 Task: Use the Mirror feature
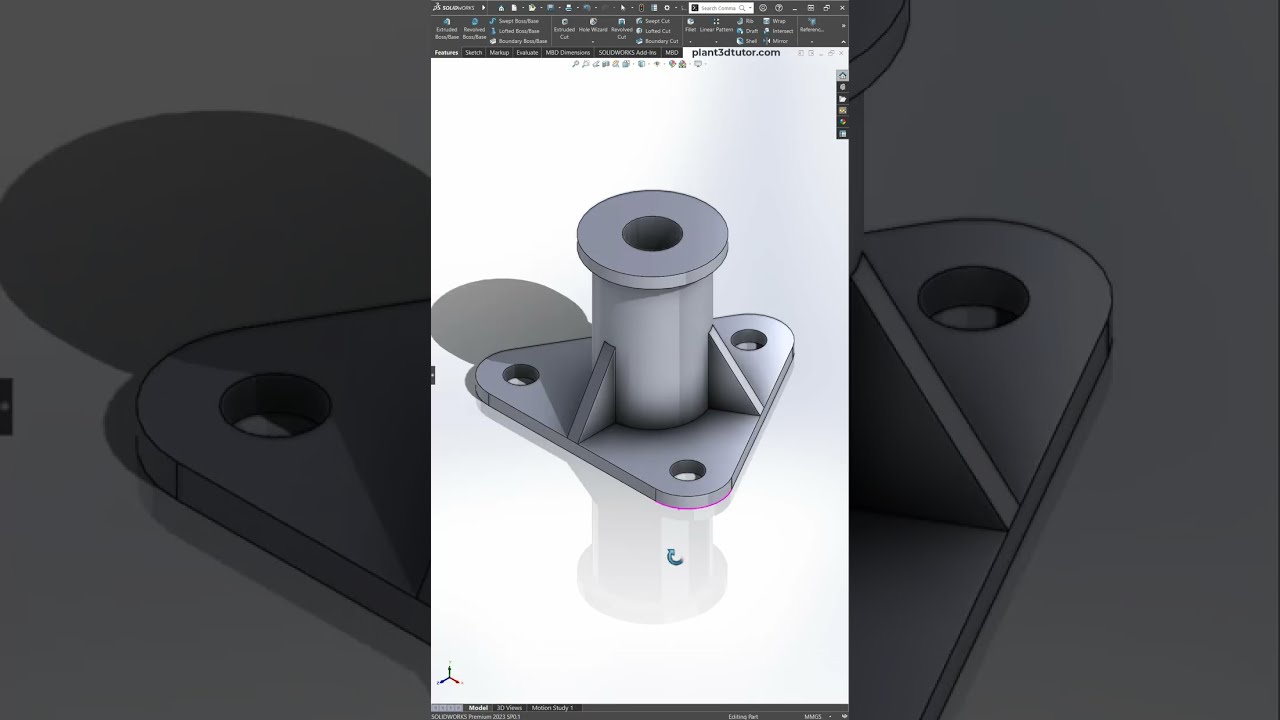pos(775,41)
